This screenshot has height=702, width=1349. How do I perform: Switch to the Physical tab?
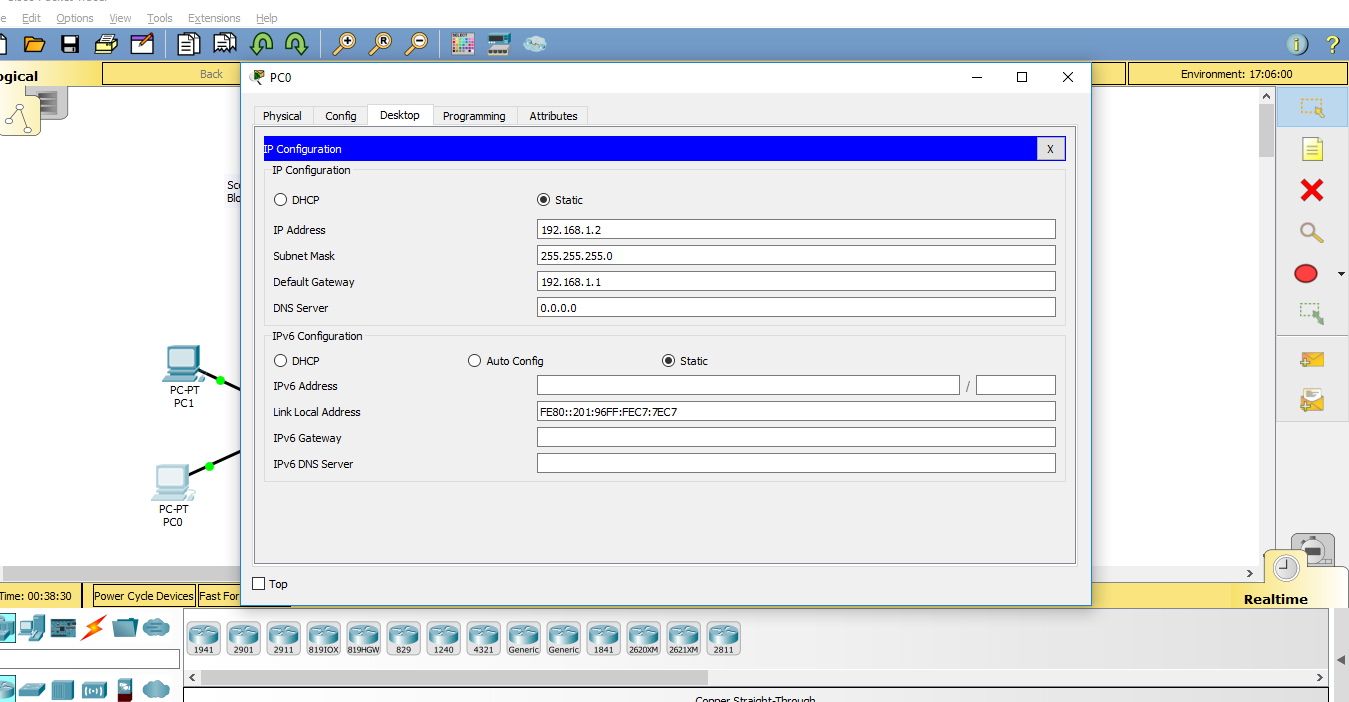(x=283, y=116)
